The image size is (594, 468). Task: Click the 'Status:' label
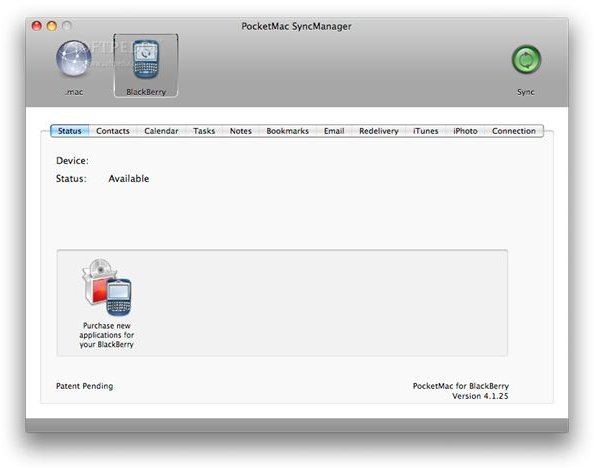coord(71,178)
